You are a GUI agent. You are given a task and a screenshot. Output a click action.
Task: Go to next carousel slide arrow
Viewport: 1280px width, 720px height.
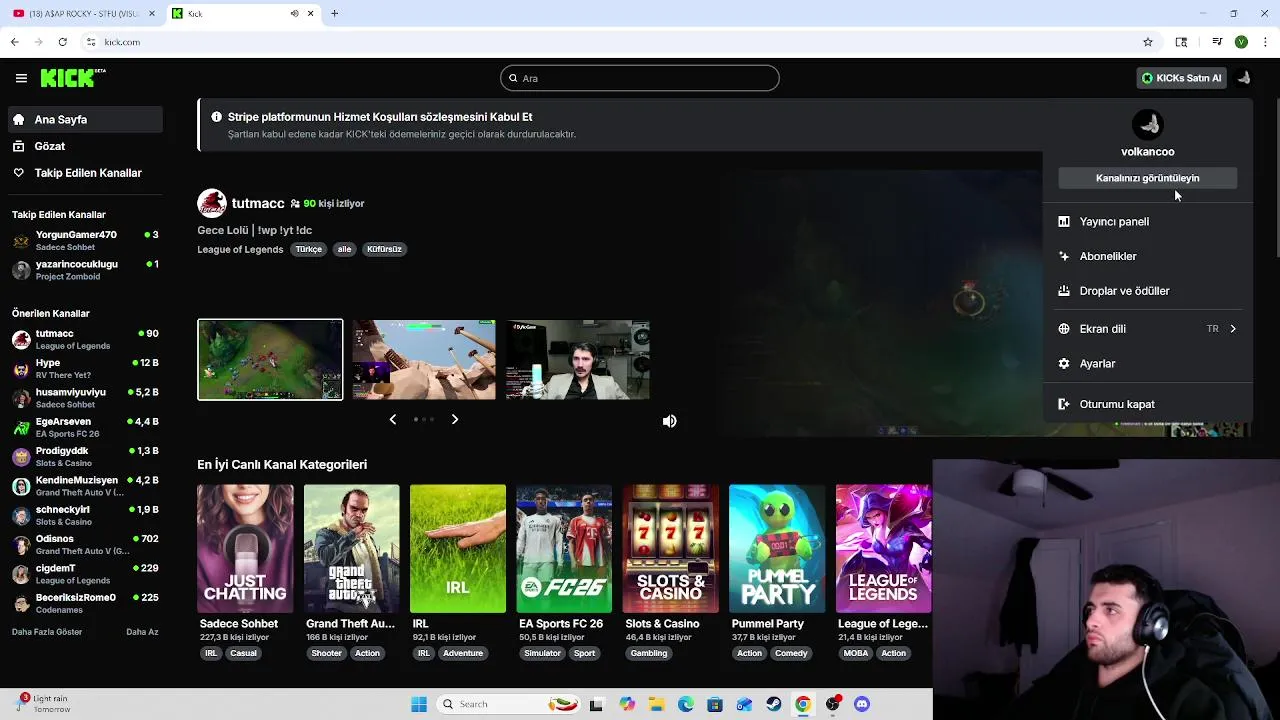pos(455,420)
